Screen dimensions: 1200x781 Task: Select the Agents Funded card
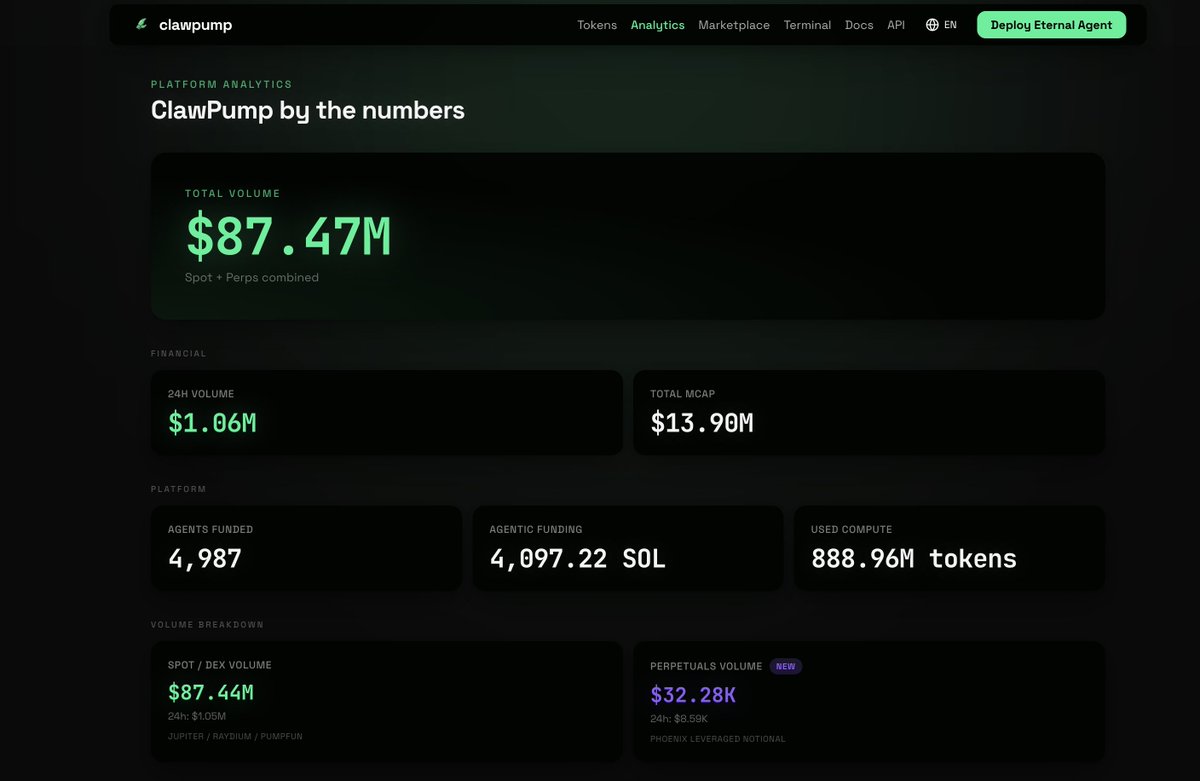(x=306, y=548)
